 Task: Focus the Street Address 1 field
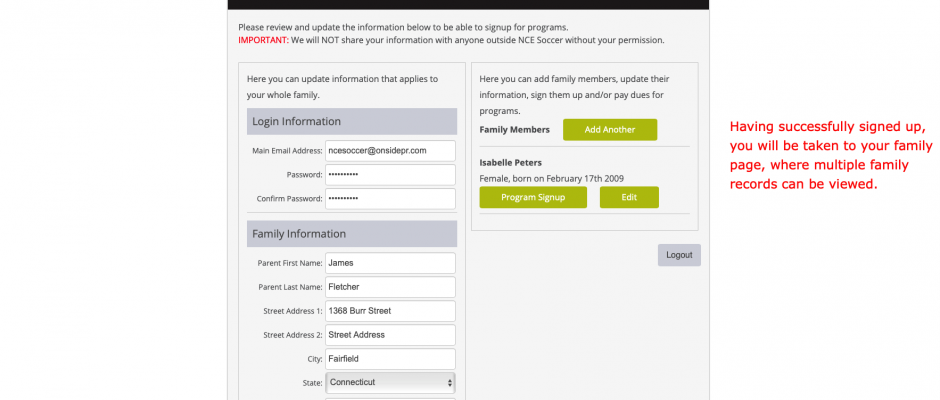pos(390,311)
